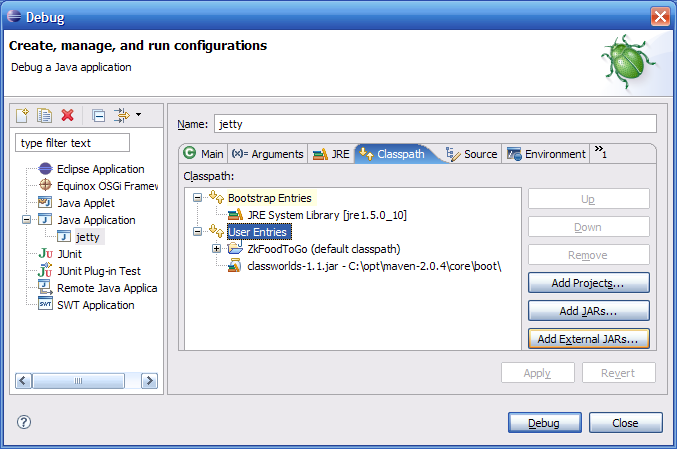
Task: Select Bootstrap Entries in classpath
Action: tap(270, 198)
